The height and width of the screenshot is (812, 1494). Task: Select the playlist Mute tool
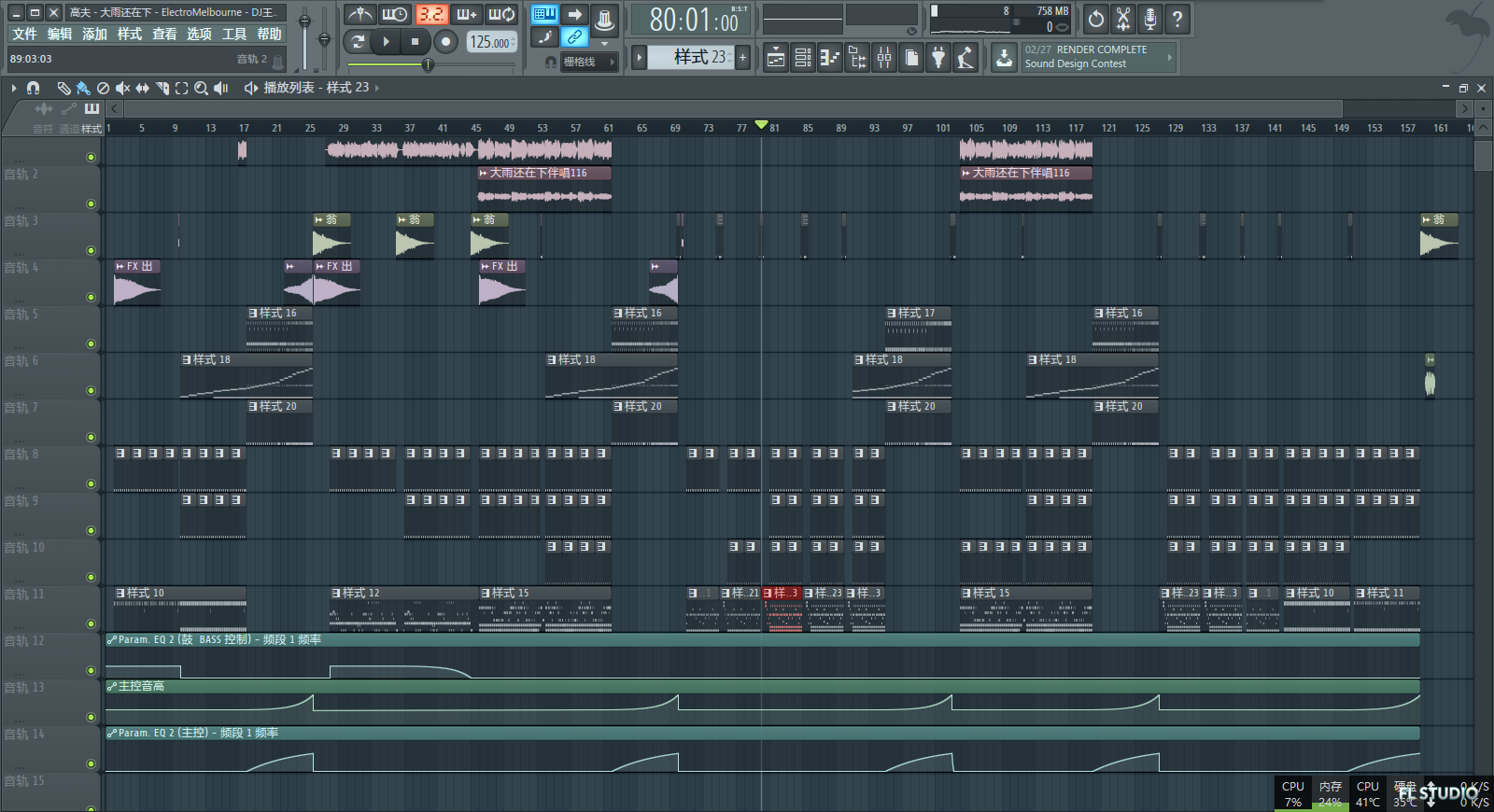click(x=122, y=88)
